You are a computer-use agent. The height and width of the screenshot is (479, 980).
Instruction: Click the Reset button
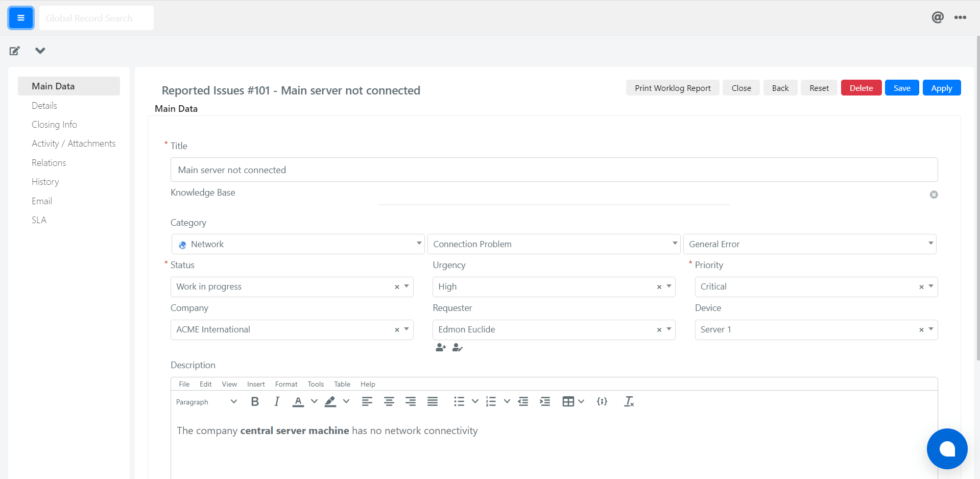tap(819, 88)
